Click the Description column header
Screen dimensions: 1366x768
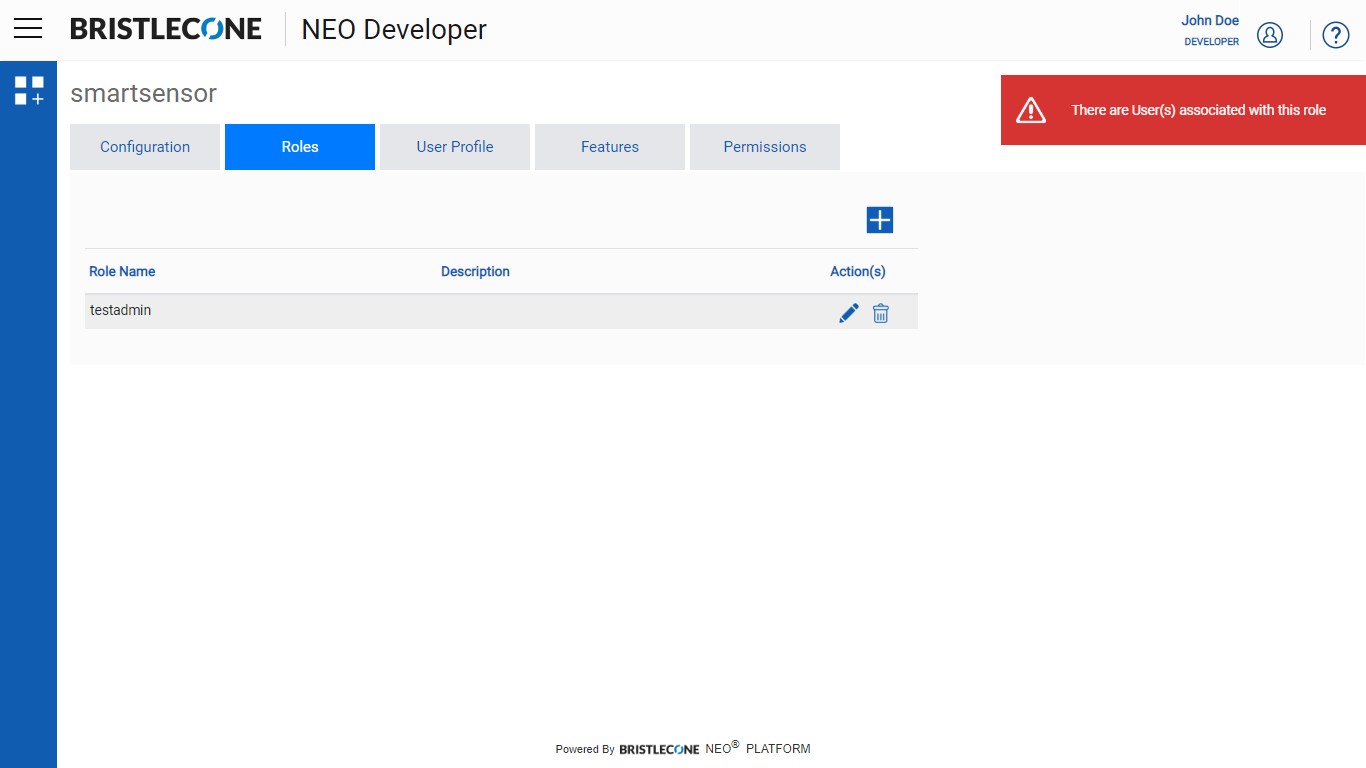point(475,271)
